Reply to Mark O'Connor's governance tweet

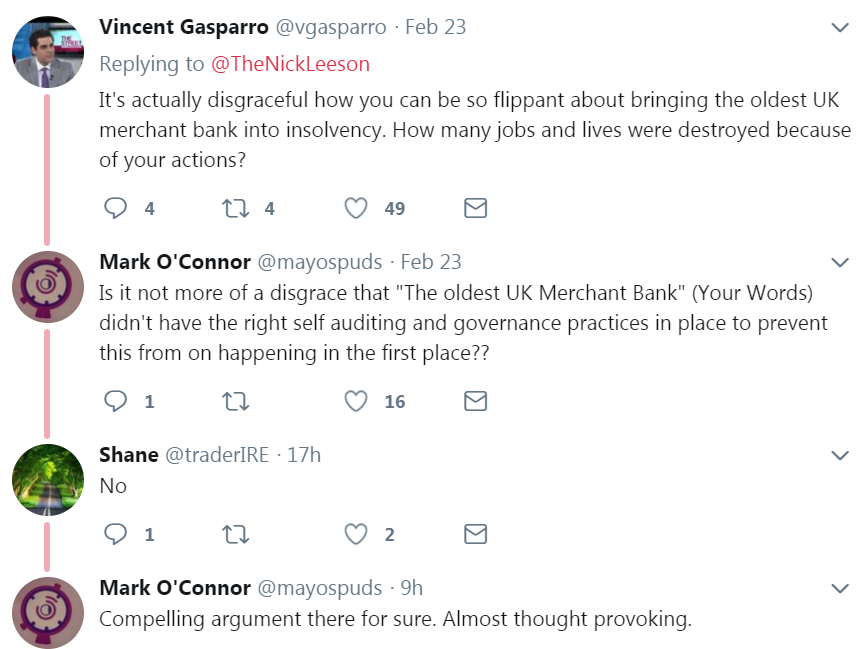117,401
